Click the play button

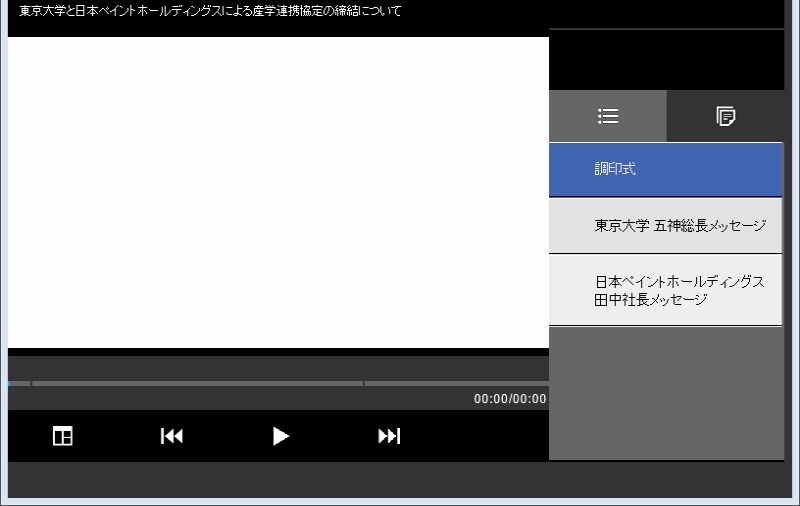pos(281,436)
